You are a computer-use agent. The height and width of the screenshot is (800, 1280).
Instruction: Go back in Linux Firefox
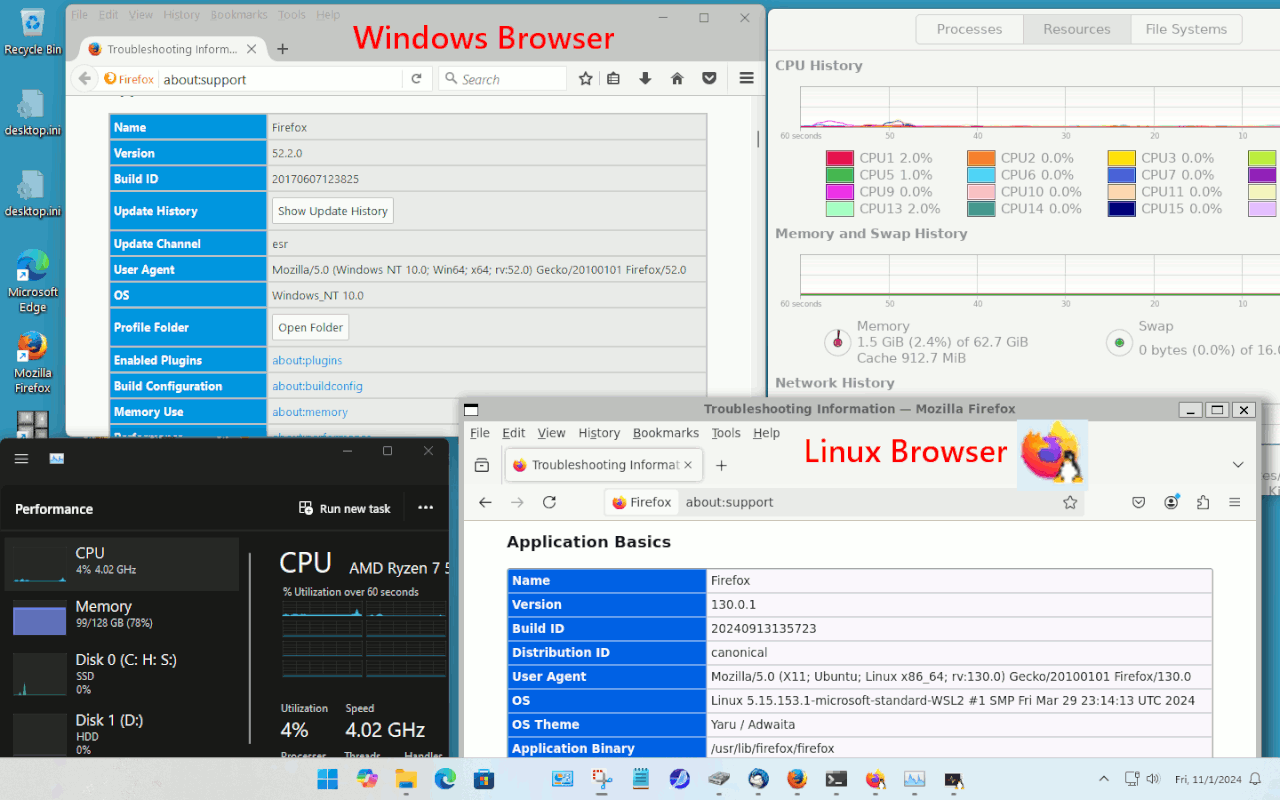[485, 502]
